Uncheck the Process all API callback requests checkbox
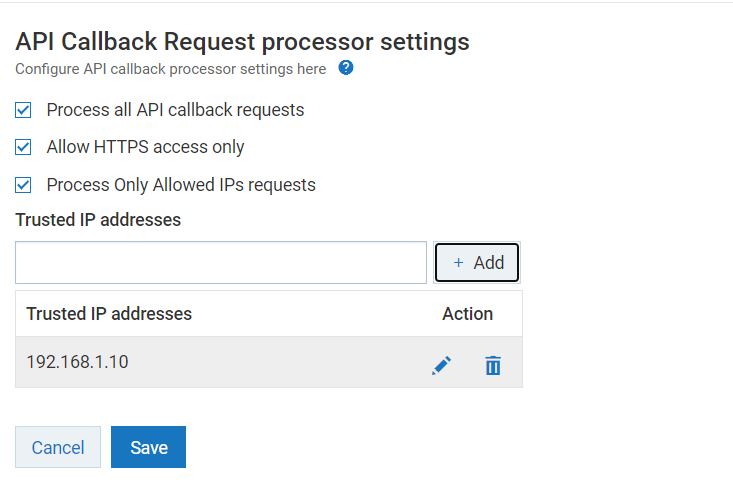Viewport: 733px width, 487px height. [24, 110]
